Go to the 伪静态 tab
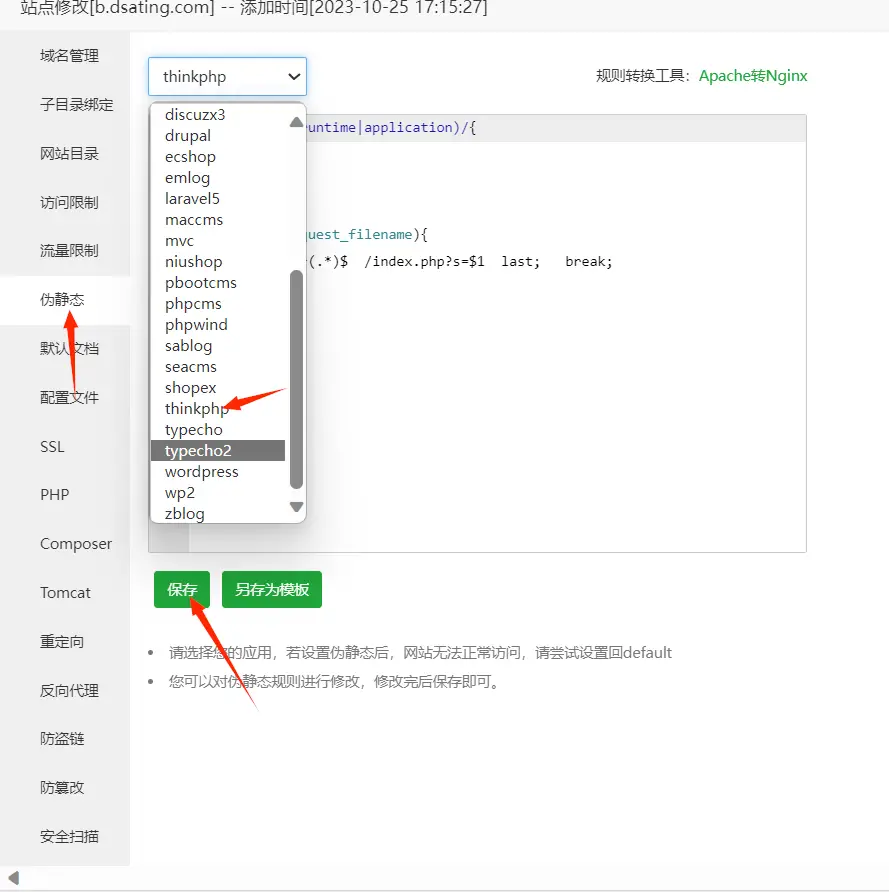 (x=62, y=300)
